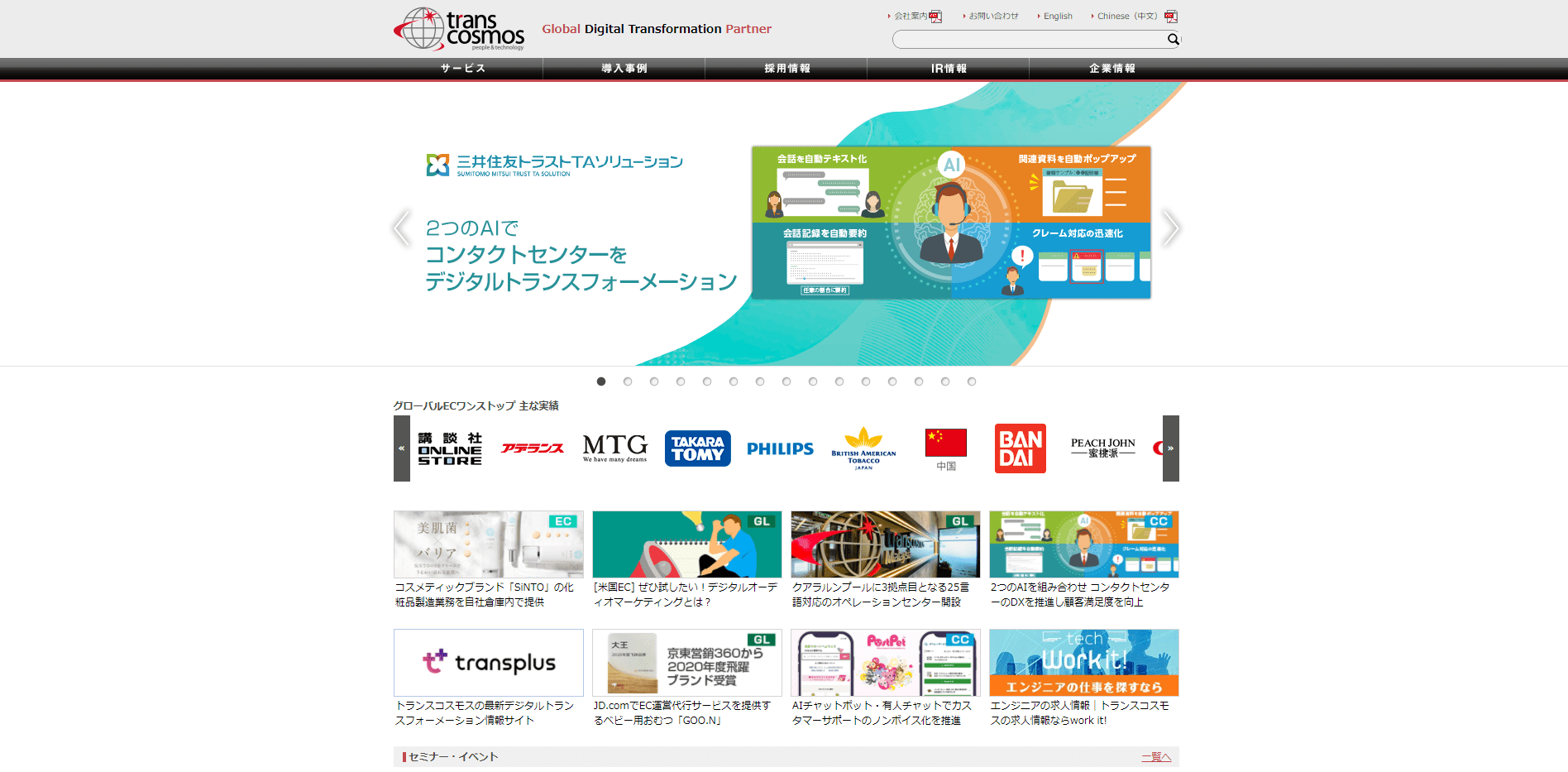Open the お問い合わせ contact link
The image size is (1568, 772).
993,17
